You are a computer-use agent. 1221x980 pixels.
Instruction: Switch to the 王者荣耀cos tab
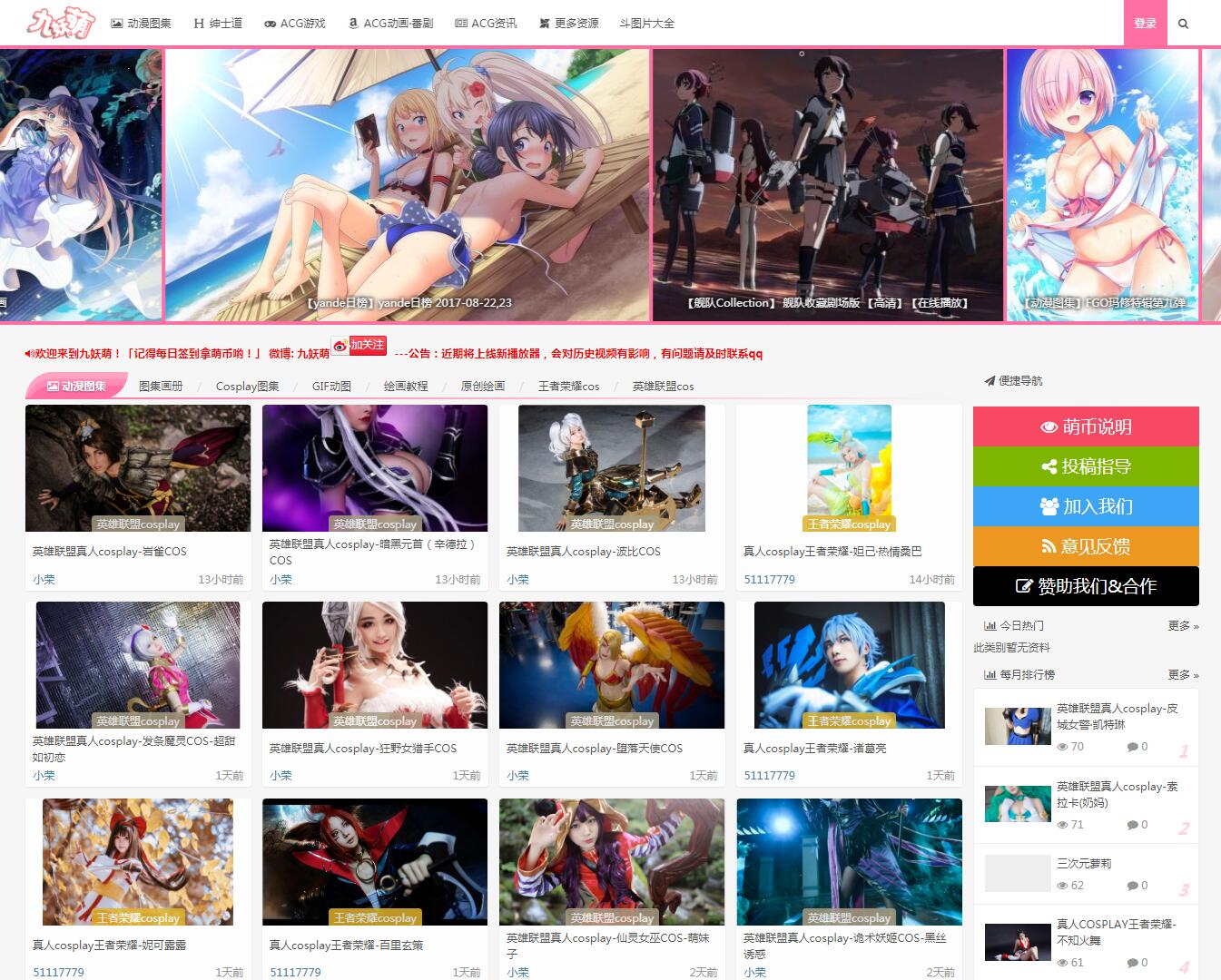[569, 387]
